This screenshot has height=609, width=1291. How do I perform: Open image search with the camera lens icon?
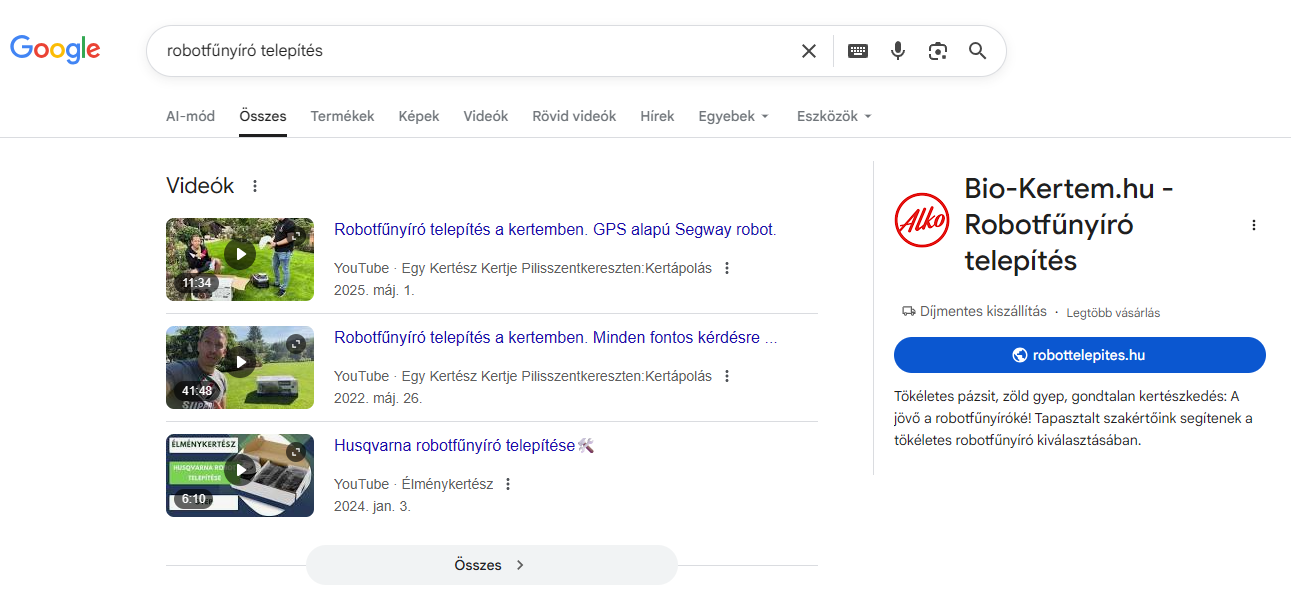pyautogui.click(x=938, y=51)
